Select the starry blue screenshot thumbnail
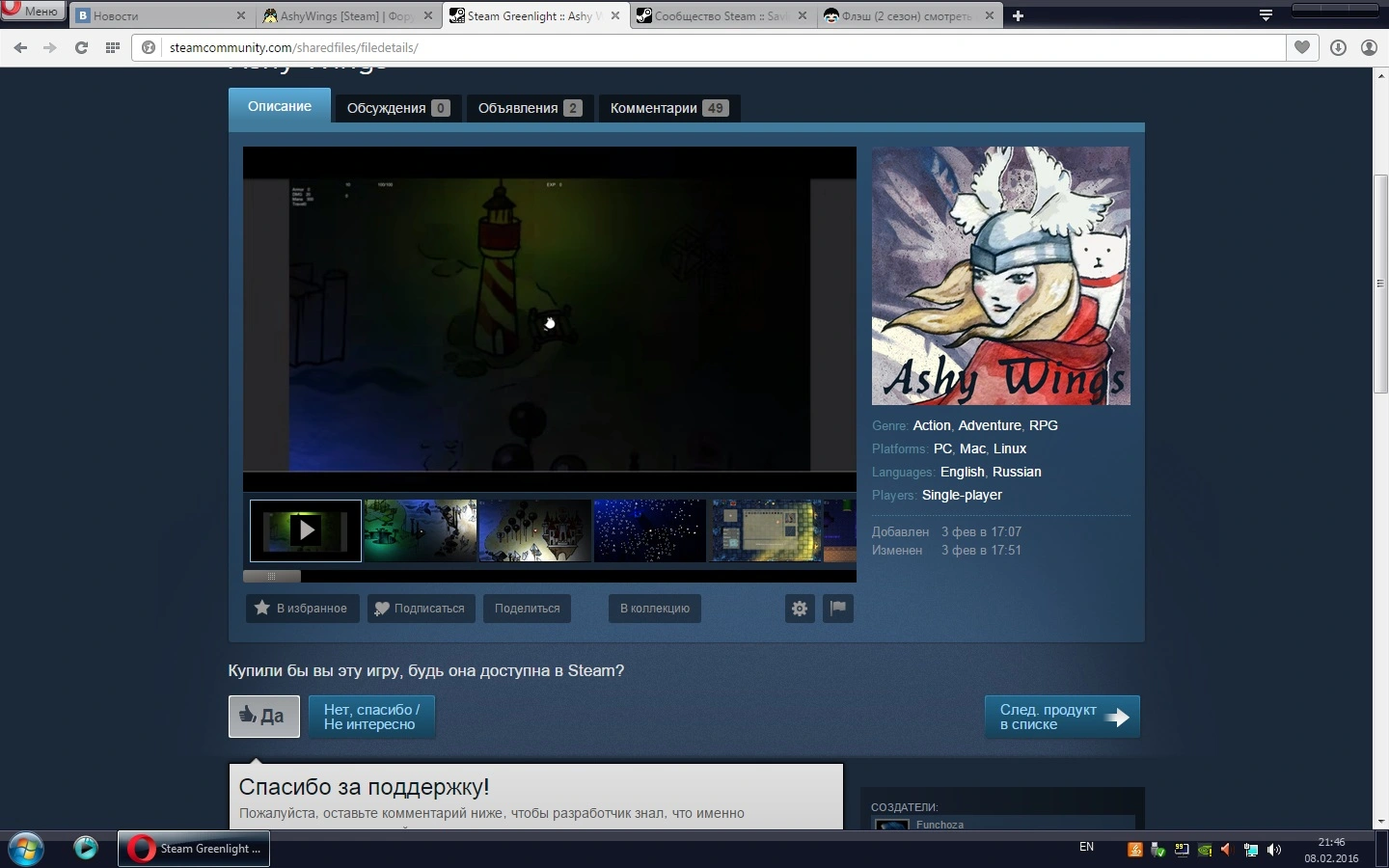The width and height of the screenshot is (1389, 868). point(650,530)
